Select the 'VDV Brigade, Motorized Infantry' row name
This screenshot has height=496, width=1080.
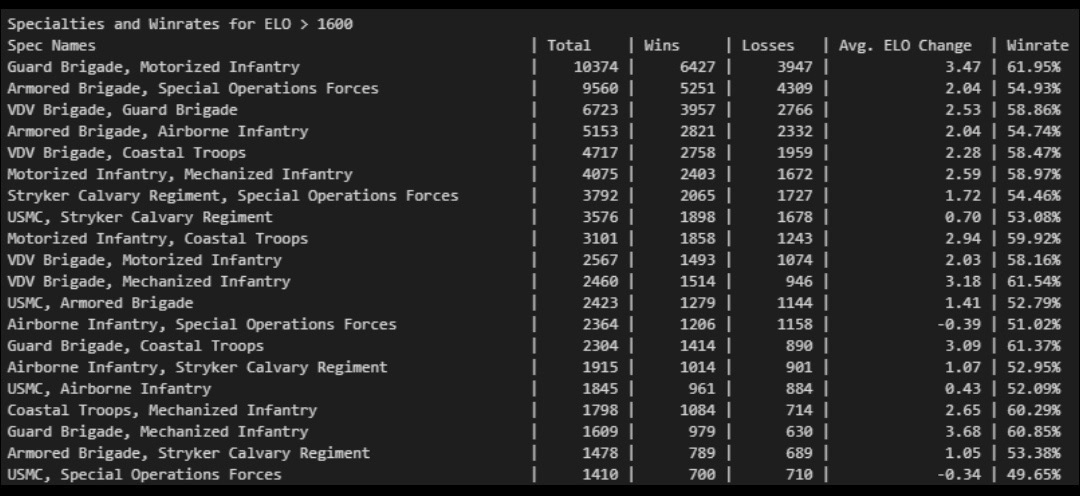click(145, 260)
